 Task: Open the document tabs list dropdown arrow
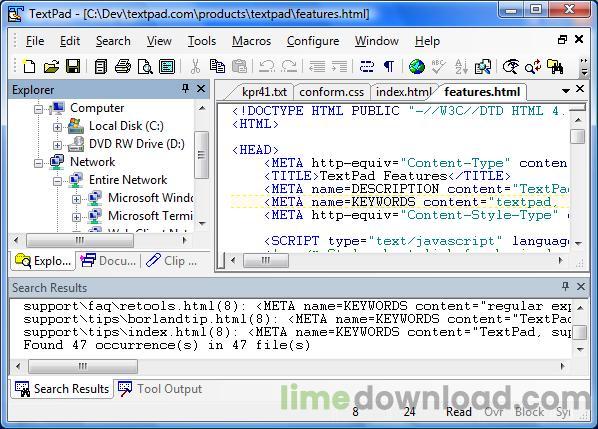pyautogui.click(x=566, y=90)
